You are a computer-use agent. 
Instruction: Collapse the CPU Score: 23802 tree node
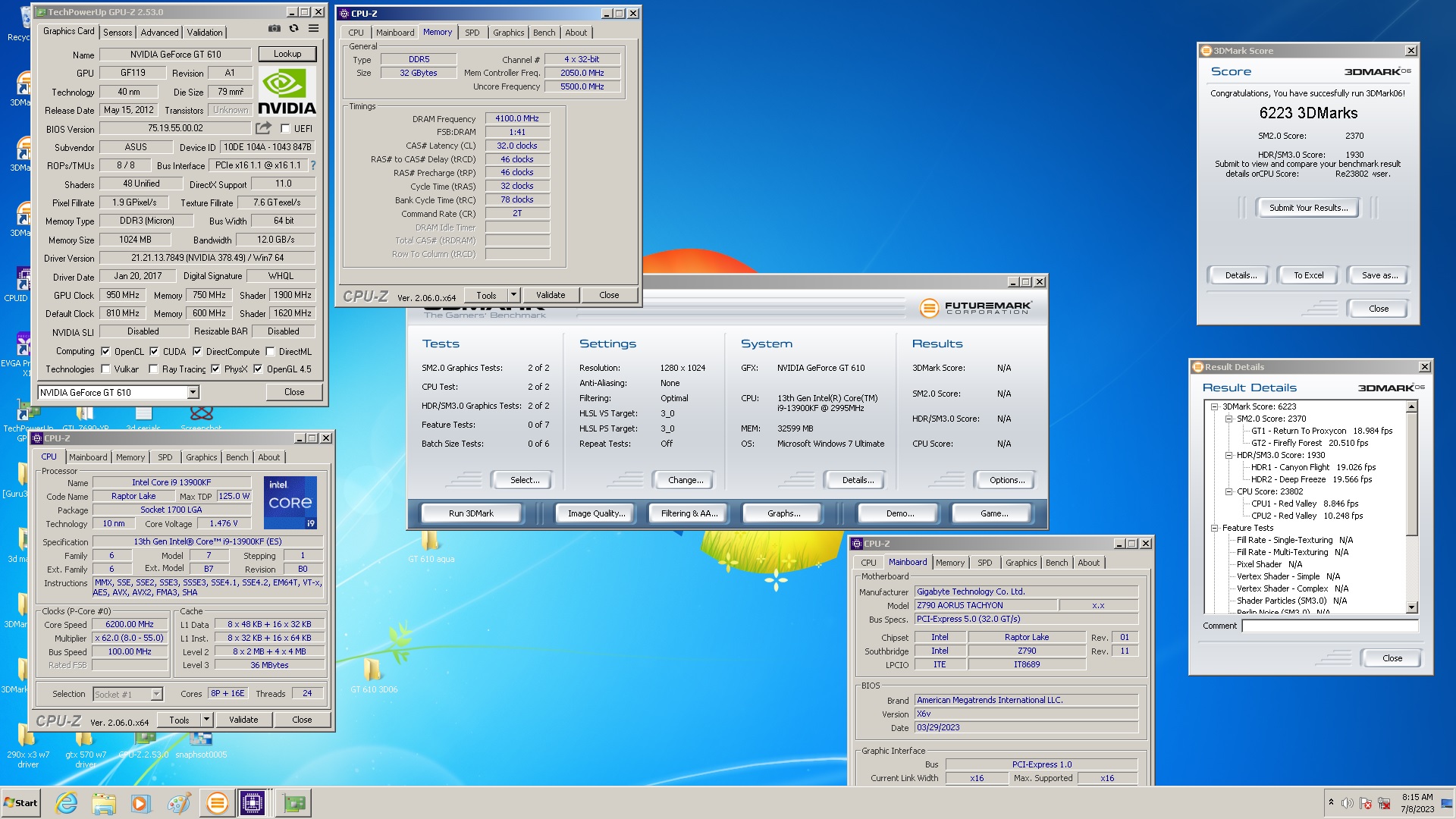pyautogui.click(x=1228, y=491)
